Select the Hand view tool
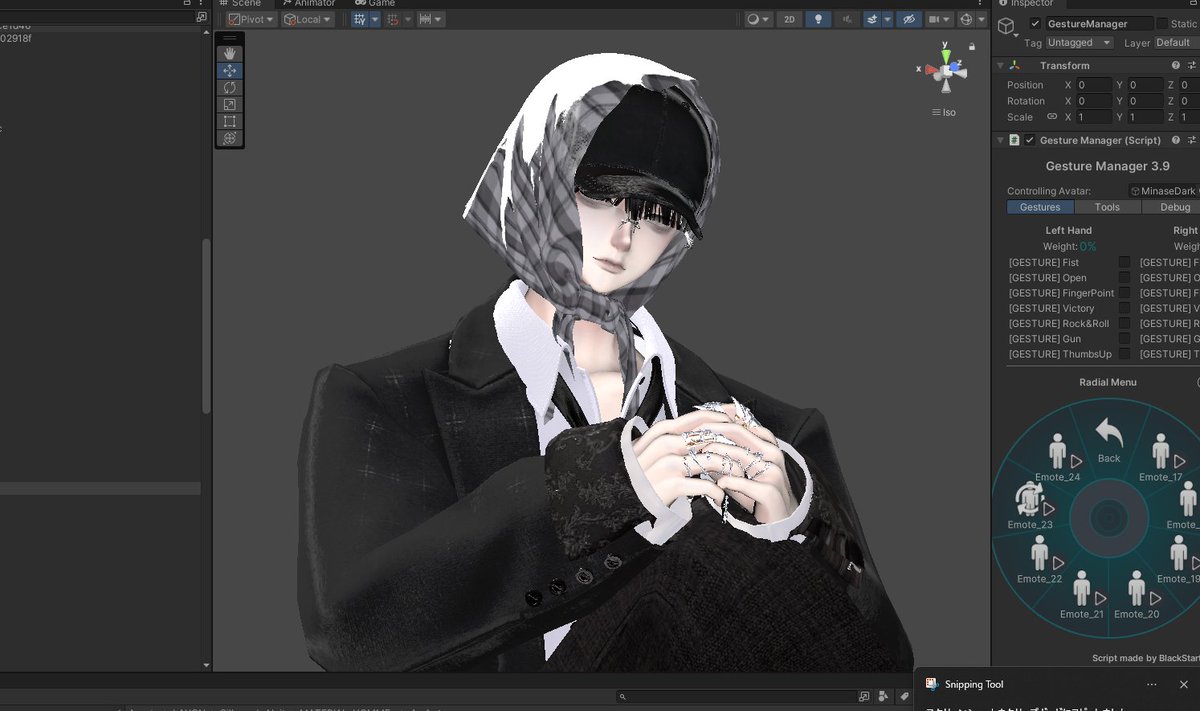1200x711 pixels. coord(230,54)
